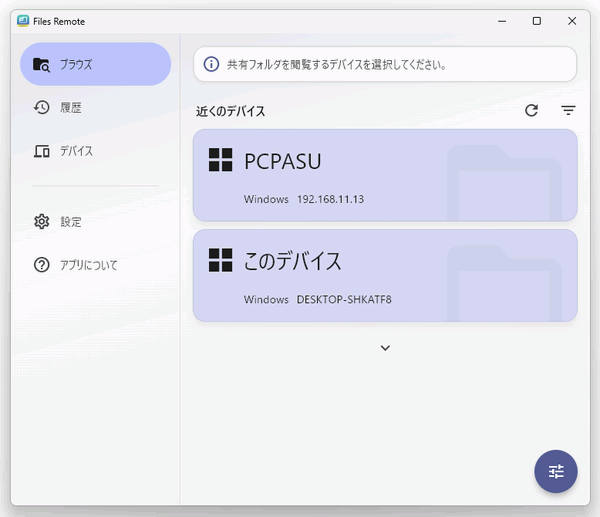Click the 共有フォルダを閲覧する info message
Screen dimensions: 600x517
pyautogui.click(x=337, y=65)
